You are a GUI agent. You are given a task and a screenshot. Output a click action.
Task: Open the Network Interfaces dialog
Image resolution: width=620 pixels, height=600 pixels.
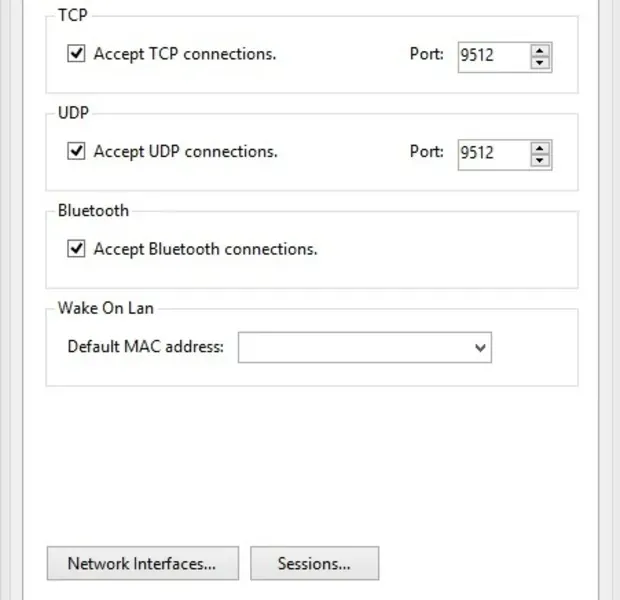coord(142,563)
